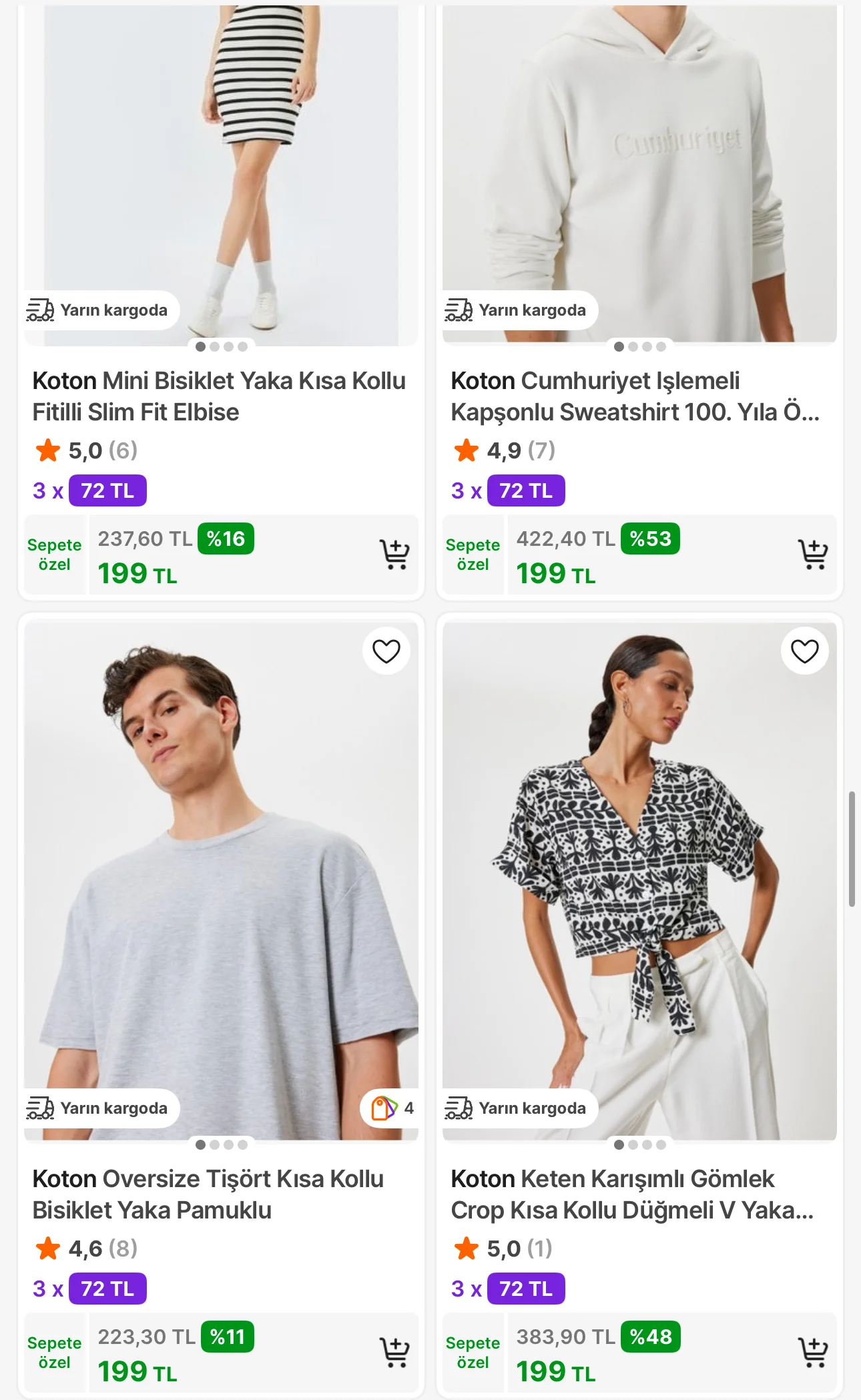This screenshot has width=861, height=1400.
Task: Open Koton Cumhuriyet İşlemeli Sweatshirt title
Action: (x=634, y=396)
